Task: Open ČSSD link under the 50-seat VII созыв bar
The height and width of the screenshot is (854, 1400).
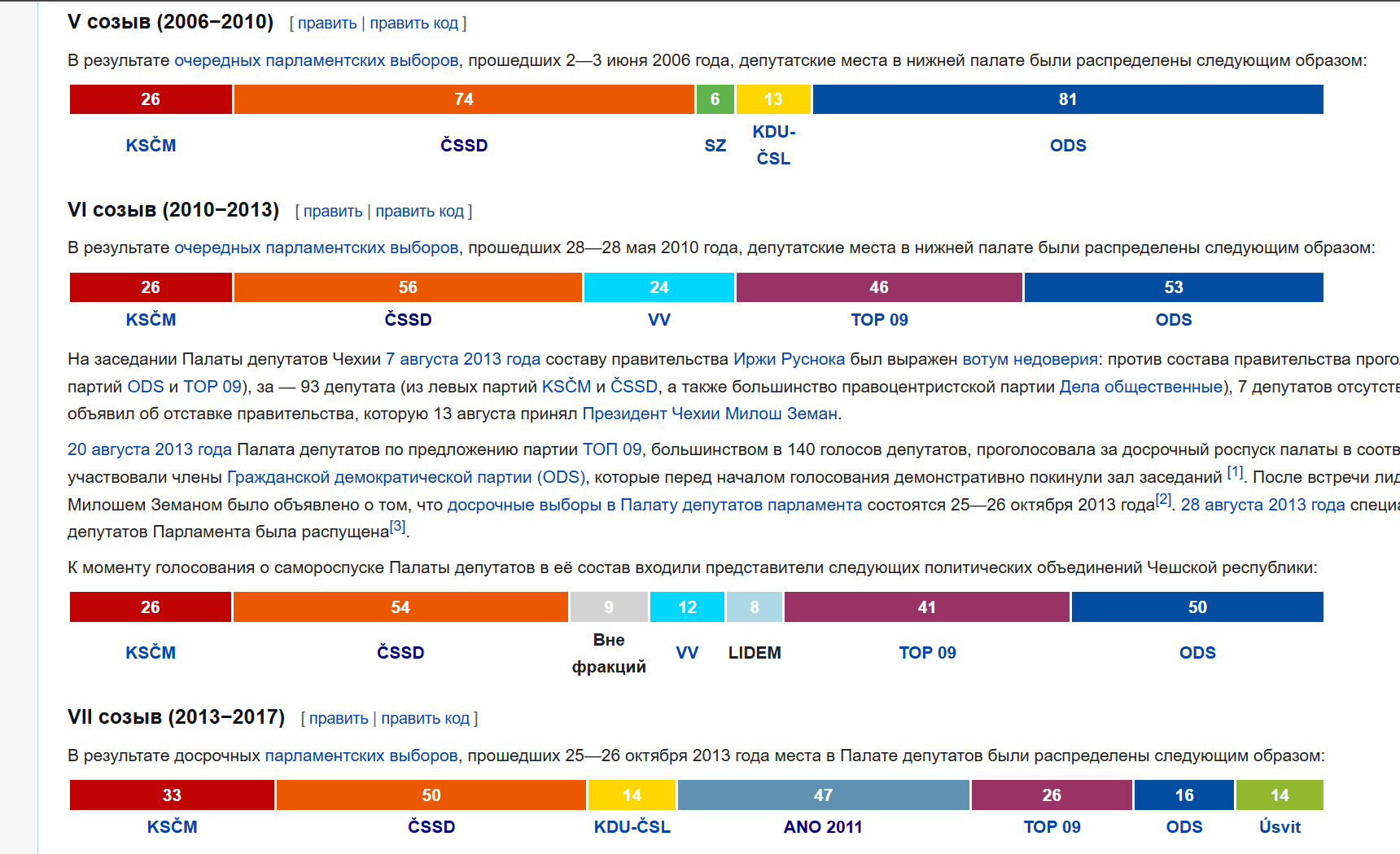Action: [x=431, y=827]
